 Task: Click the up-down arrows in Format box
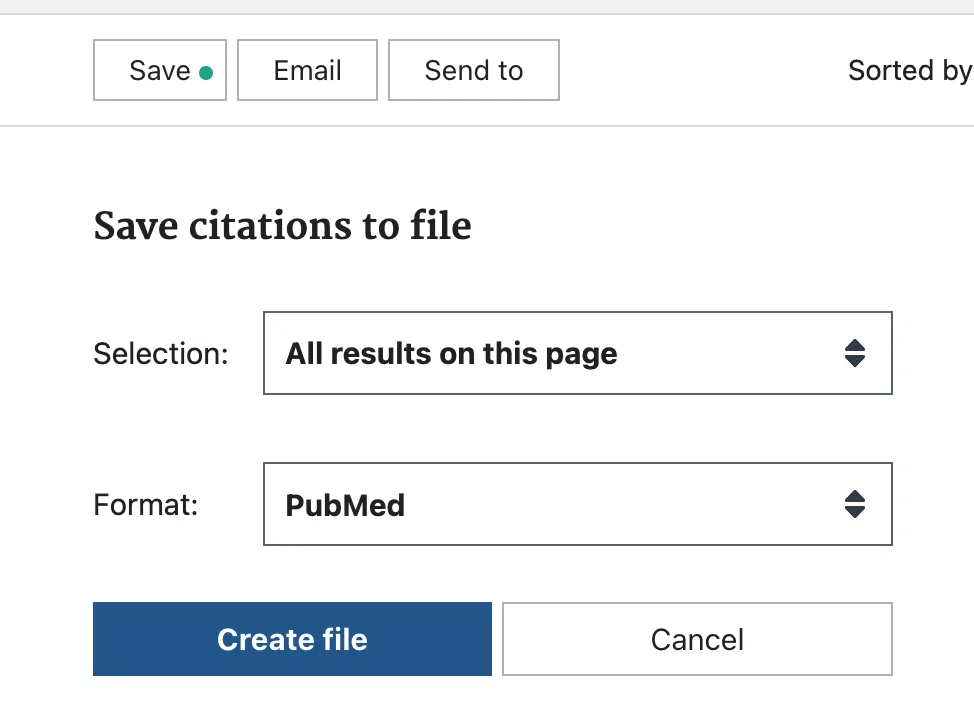coord(855,504)
